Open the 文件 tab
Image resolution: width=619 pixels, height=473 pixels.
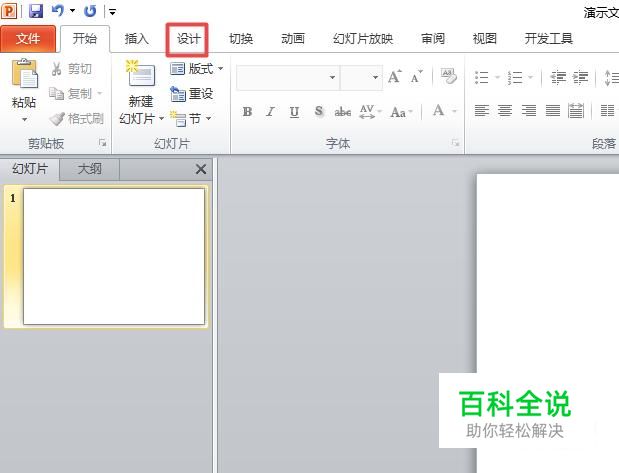pyautogui.click(x=28, y=39)
